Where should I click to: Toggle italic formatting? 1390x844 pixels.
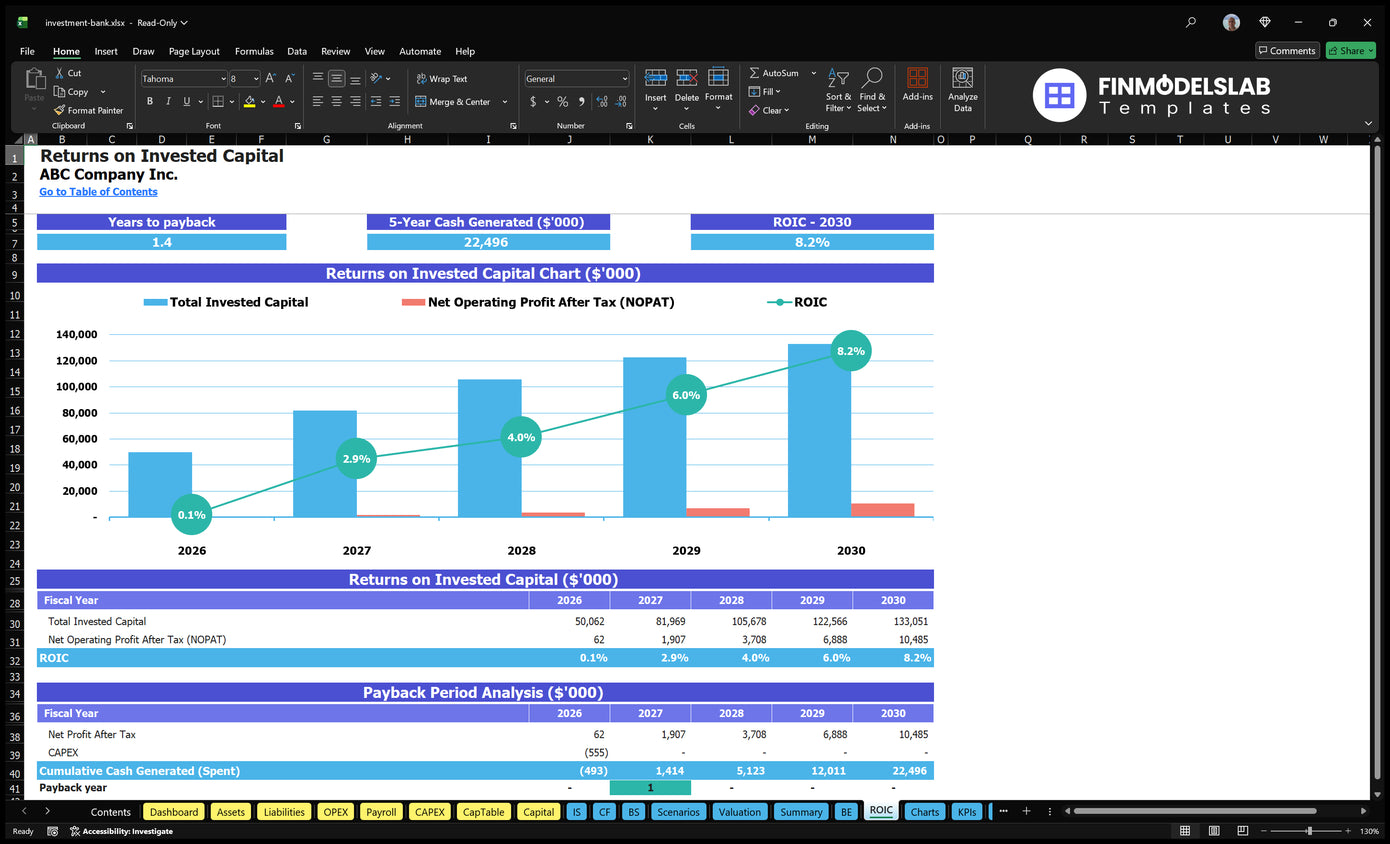coord(168,101)
